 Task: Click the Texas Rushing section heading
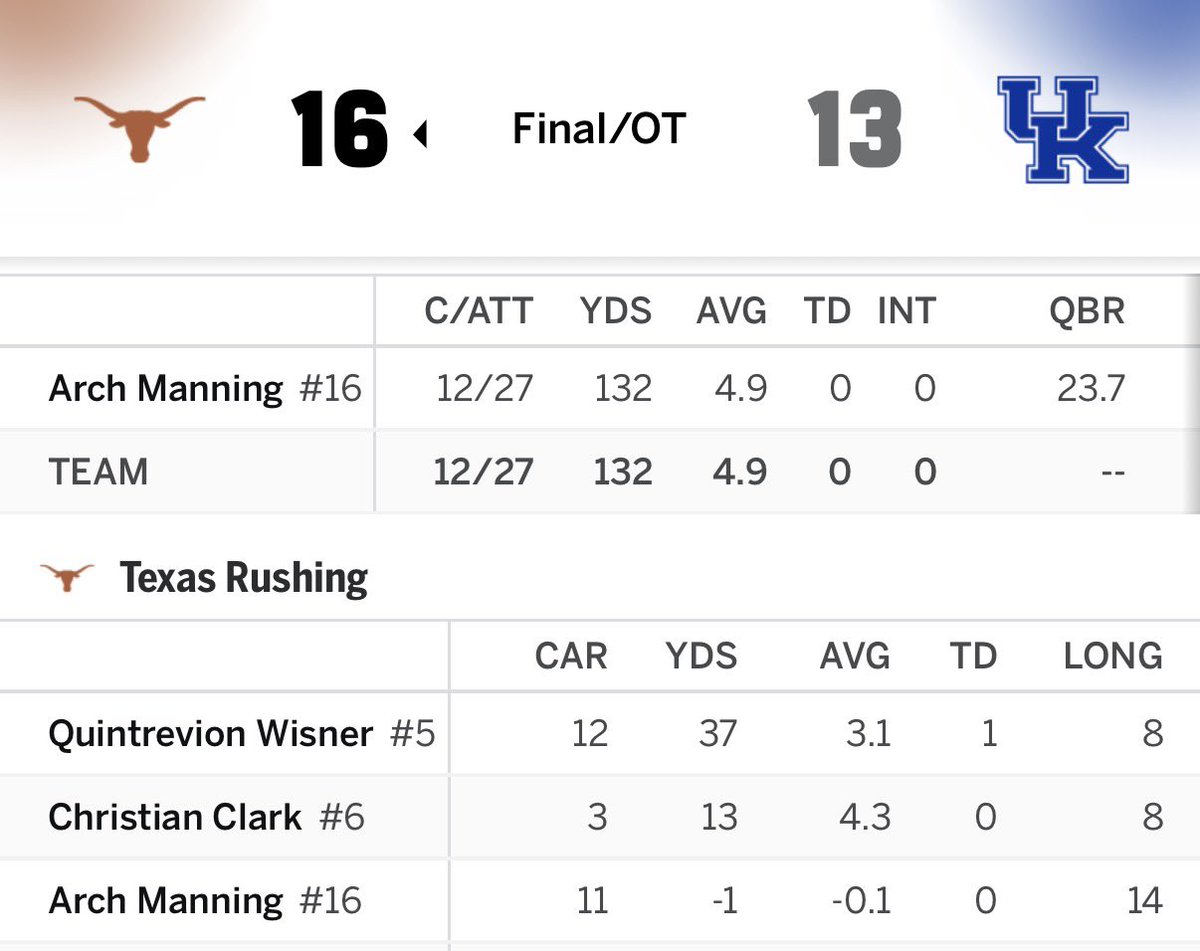(244, 578)
